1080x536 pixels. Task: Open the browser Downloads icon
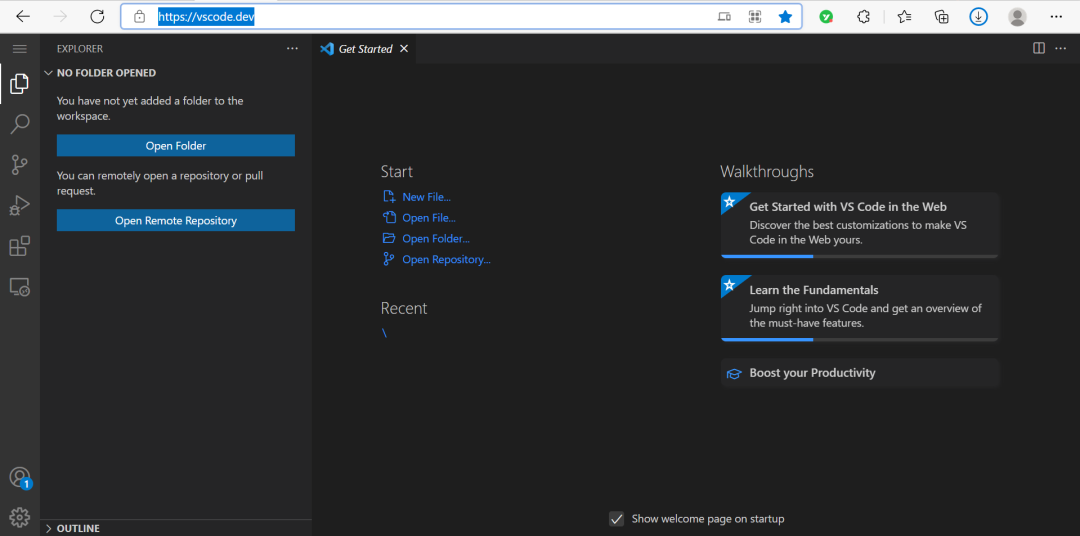[978, 17]
